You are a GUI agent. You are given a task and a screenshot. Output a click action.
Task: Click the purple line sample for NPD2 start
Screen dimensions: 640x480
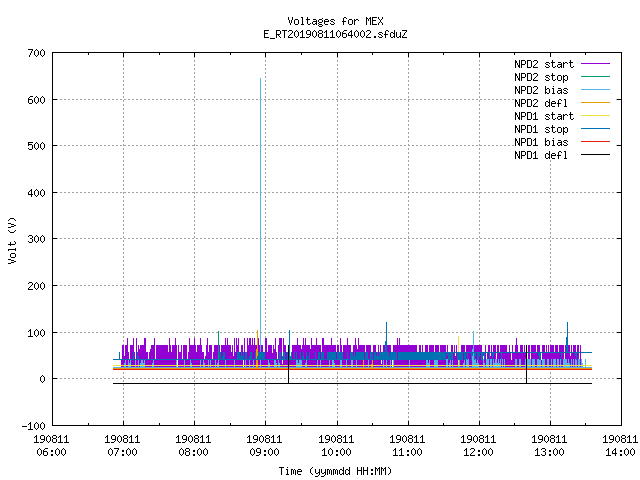[x=596, y=64]
